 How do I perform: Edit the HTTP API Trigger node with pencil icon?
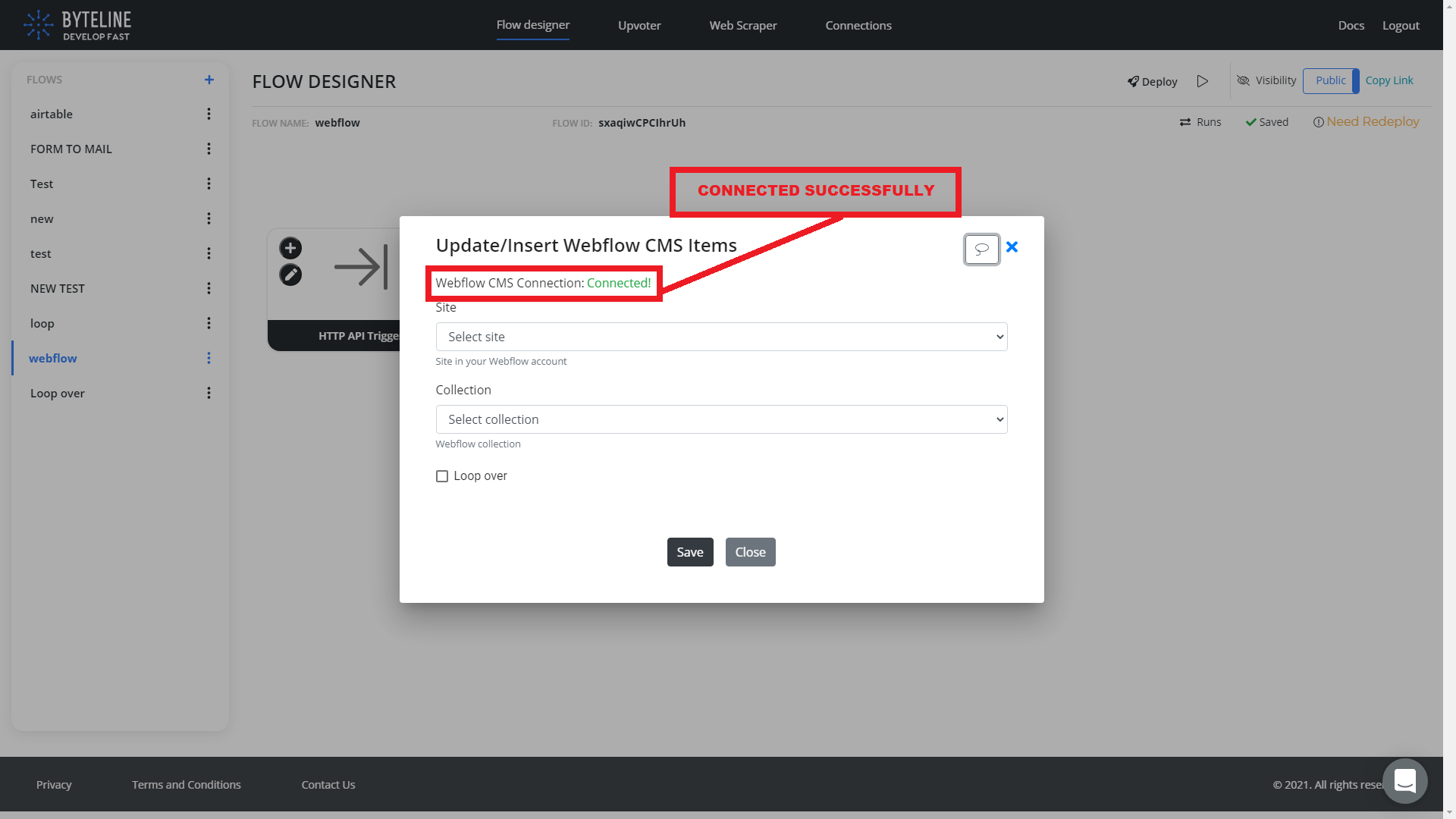(x=290, y=275)
